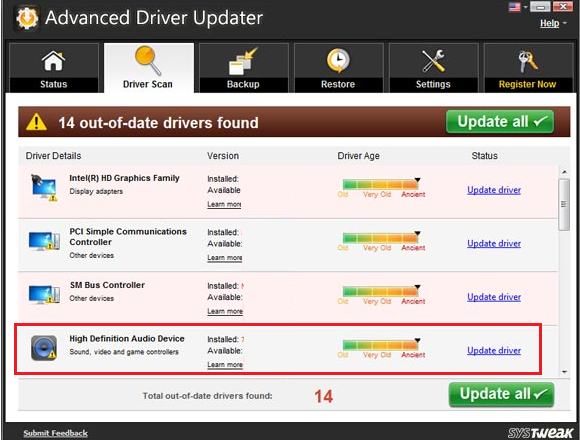Click the Backup folders icon

pyautogui.click(x=243, y=61)
